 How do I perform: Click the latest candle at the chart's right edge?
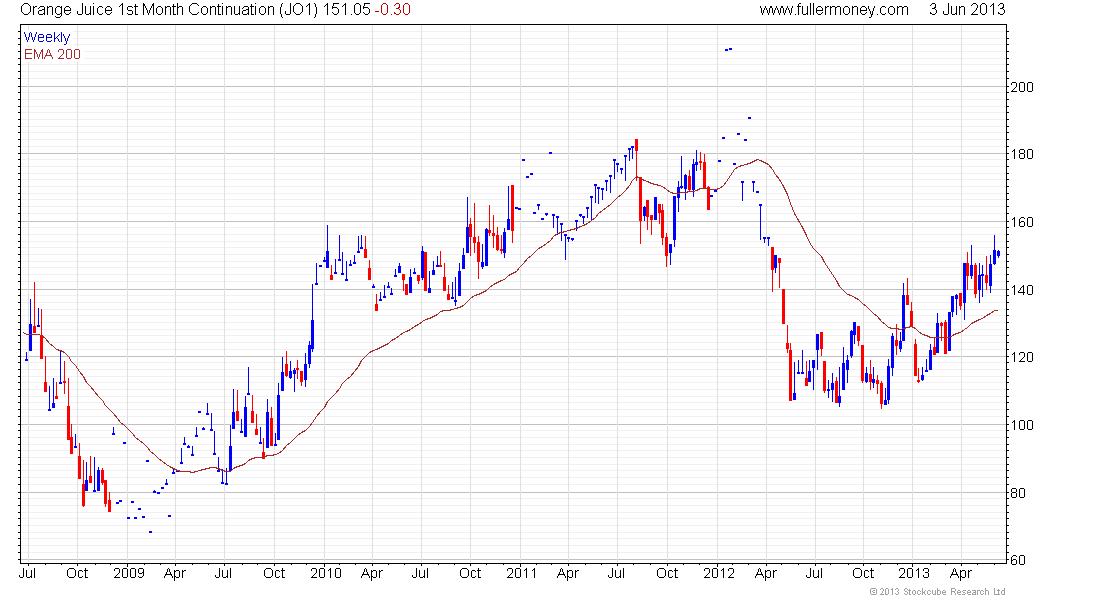998,253
